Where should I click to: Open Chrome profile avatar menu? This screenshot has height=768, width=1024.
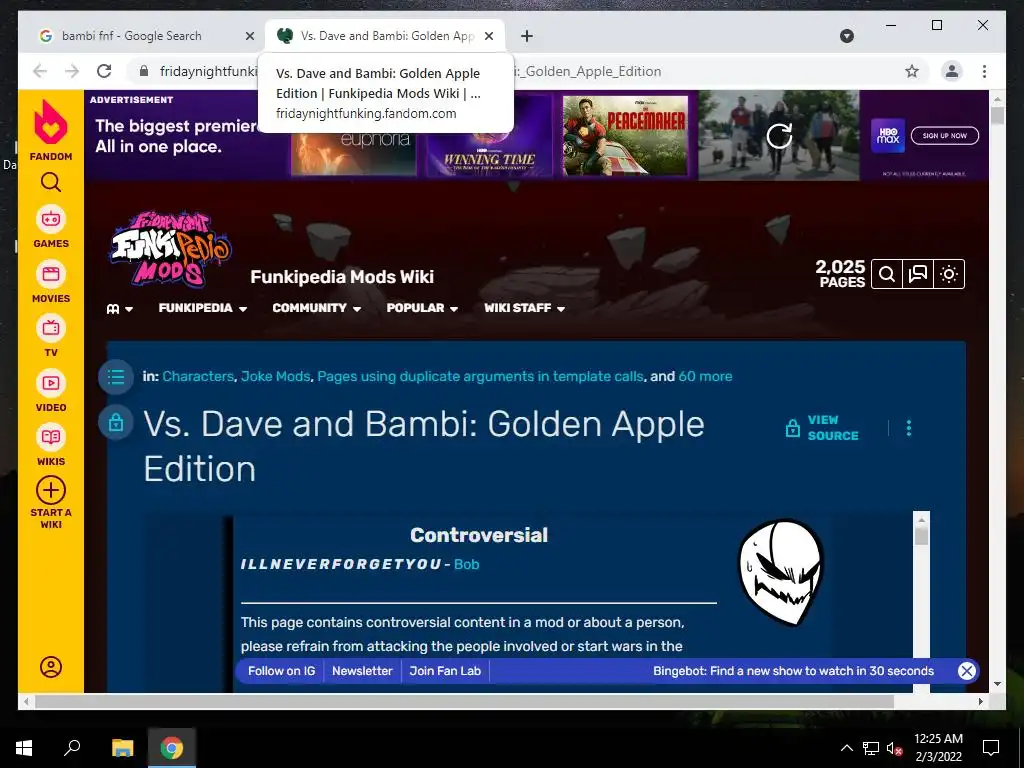(952, 71)
